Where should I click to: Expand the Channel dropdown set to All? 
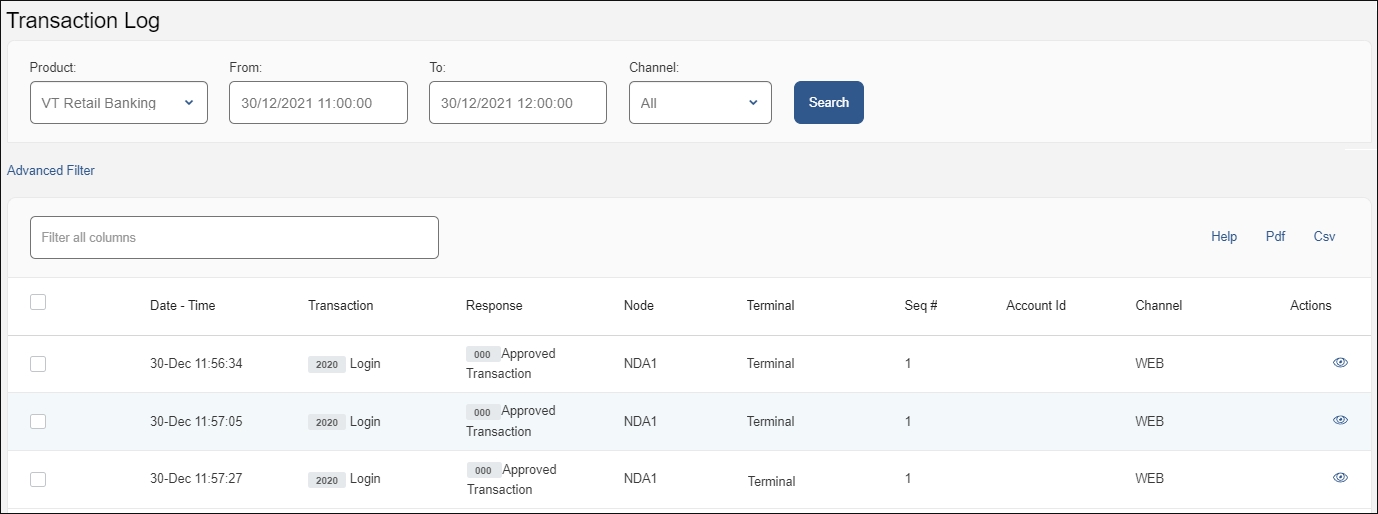pyautogui.click(x=700, y=103)
